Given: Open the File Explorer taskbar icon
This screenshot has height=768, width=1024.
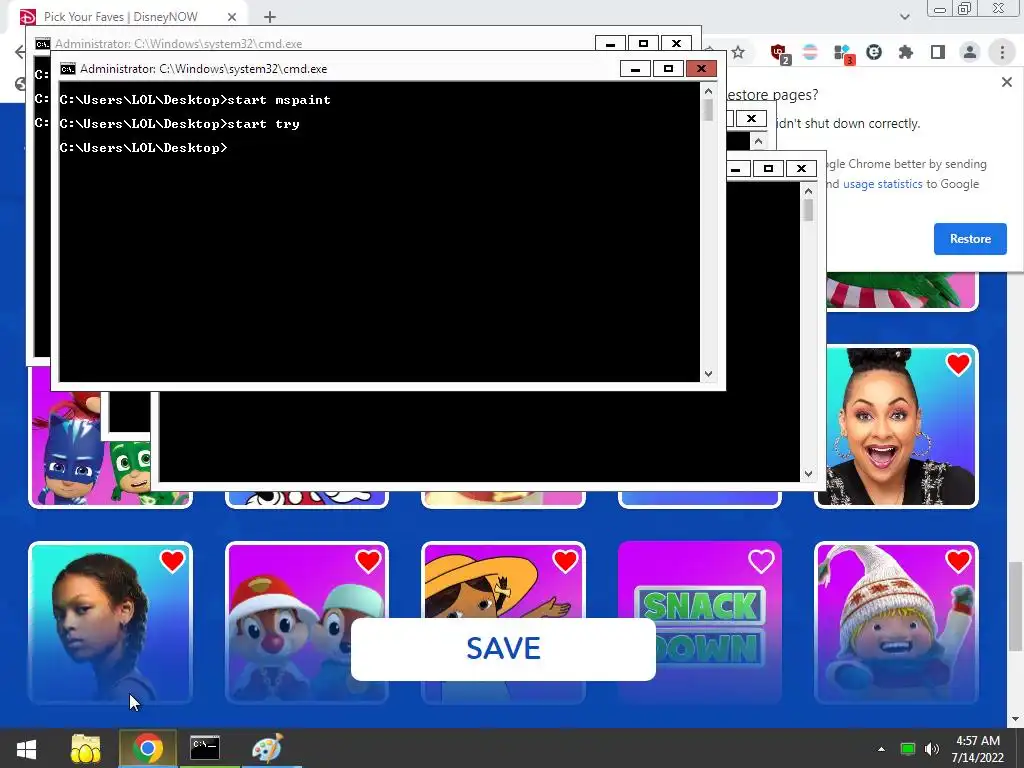Looking at the screenshot, I should pos(86,748).
